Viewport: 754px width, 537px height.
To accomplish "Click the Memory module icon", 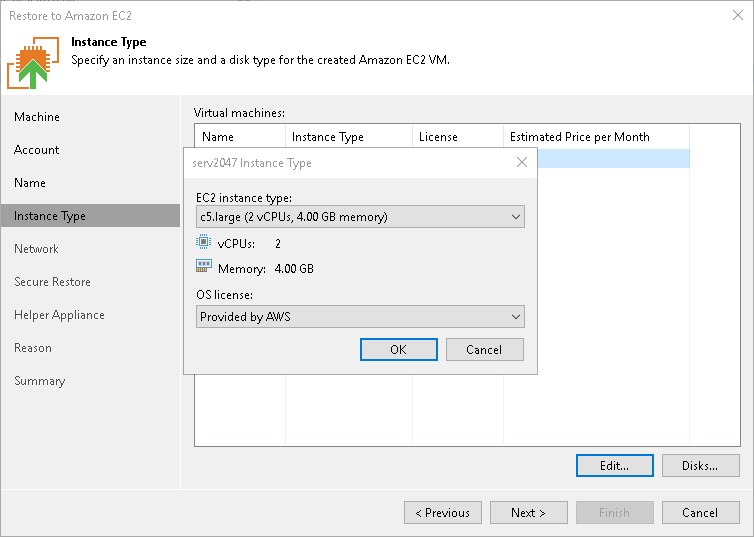I will click(204, 266).
